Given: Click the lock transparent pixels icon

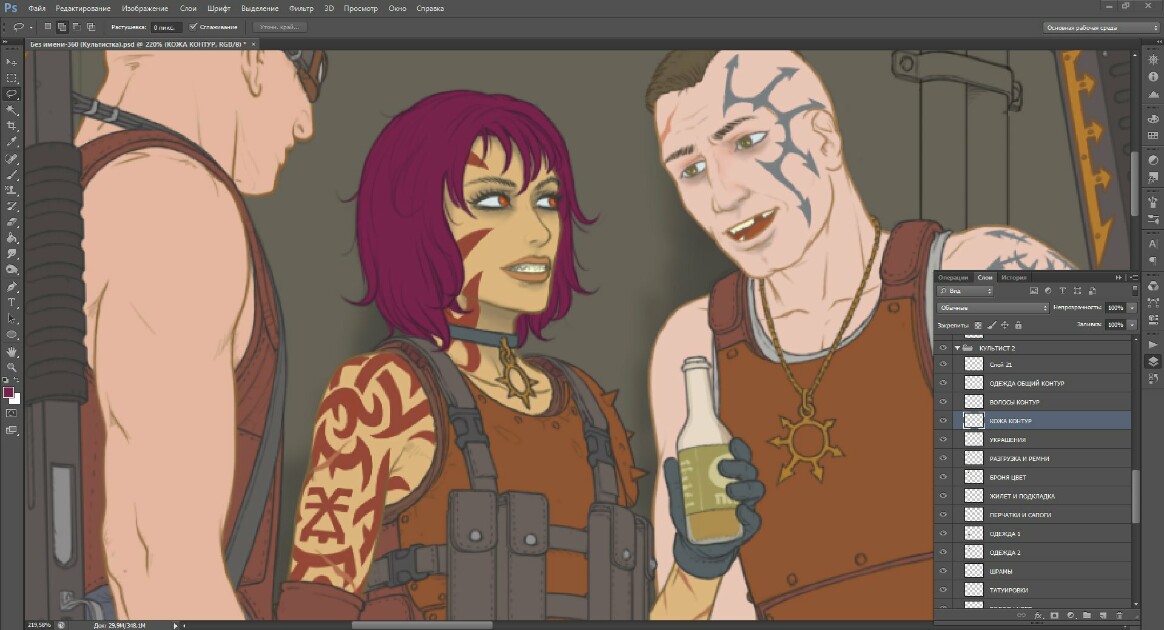Looking at the screenshot, I should 978,325.
